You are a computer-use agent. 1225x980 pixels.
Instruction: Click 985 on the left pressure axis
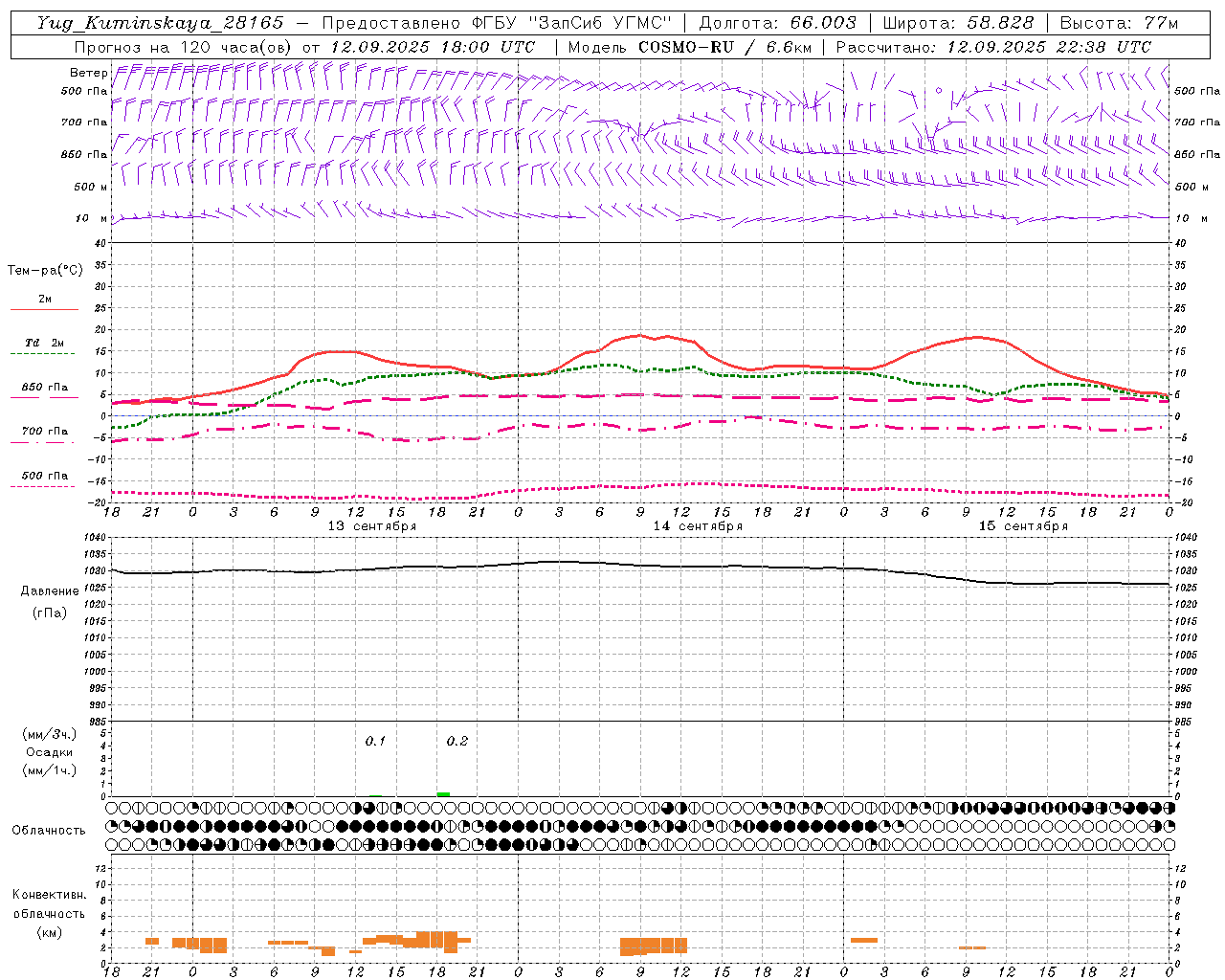(x=99, y=721)
